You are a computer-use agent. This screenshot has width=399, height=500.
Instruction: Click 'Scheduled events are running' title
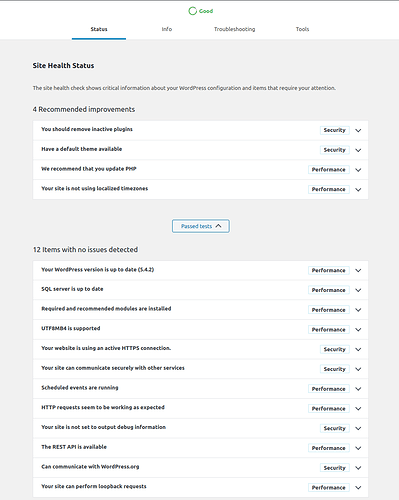coord(80,388)
